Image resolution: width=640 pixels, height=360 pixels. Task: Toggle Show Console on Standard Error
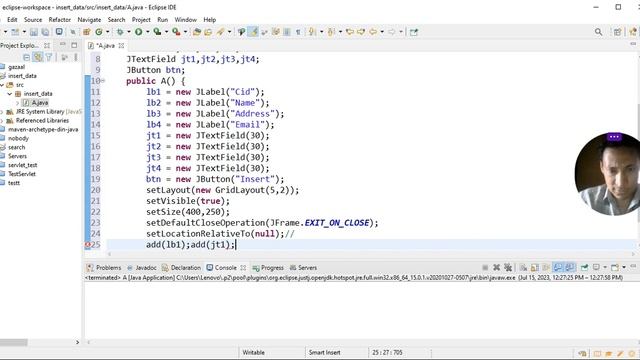570,267
